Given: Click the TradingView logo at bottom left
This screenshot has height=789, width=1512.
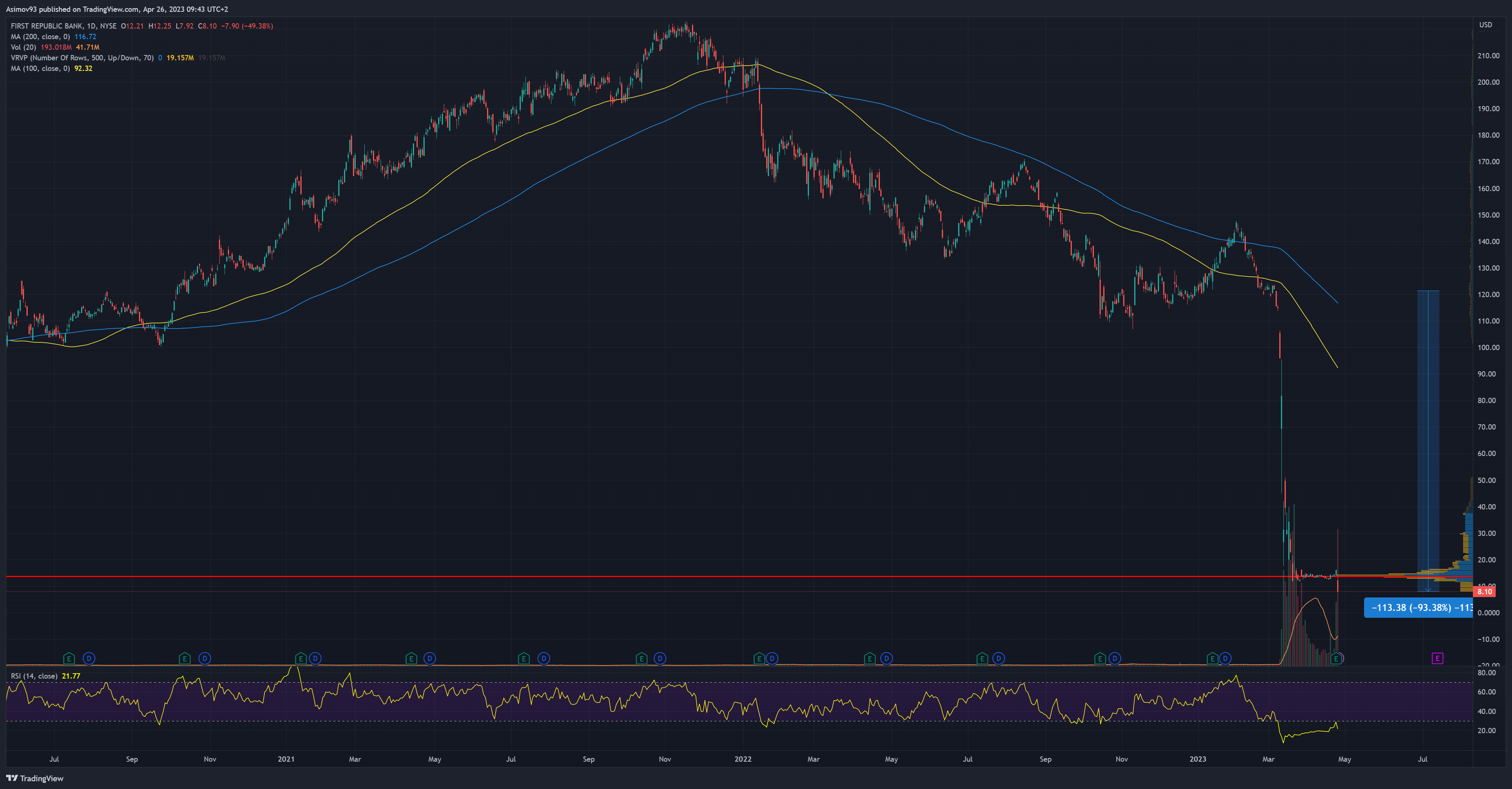Looking at the screenshot, I should pyautogui.click(x=34, y=778).
